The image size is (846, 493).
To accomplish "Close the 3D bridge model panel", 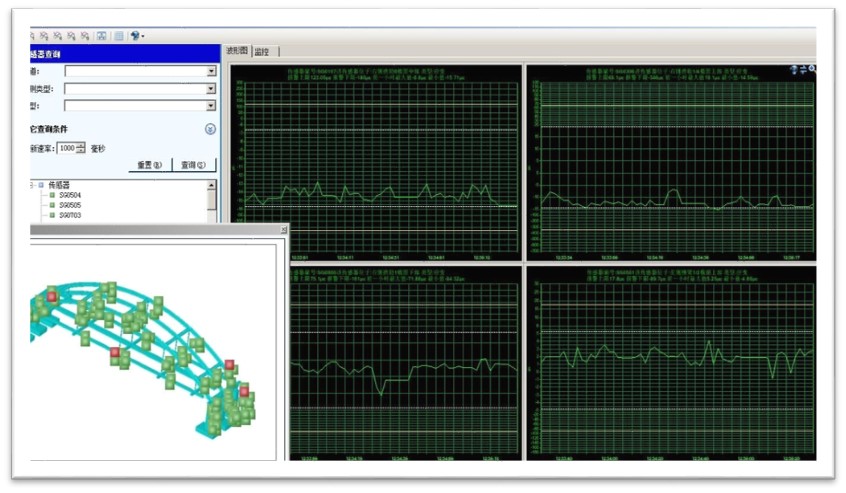I will tap(283, 229).
